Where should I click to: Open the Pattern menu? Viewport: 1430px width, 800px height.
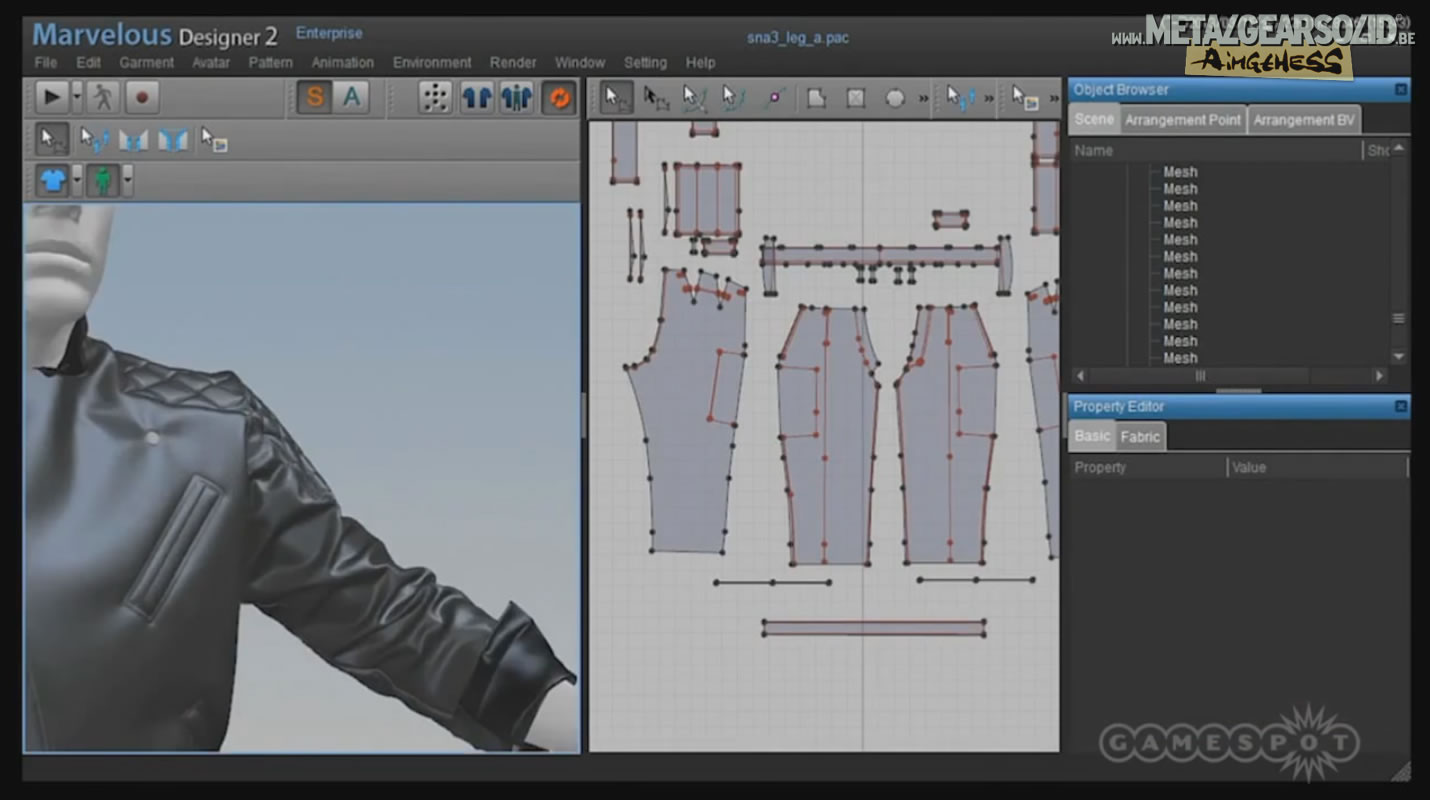coord(271,62)
